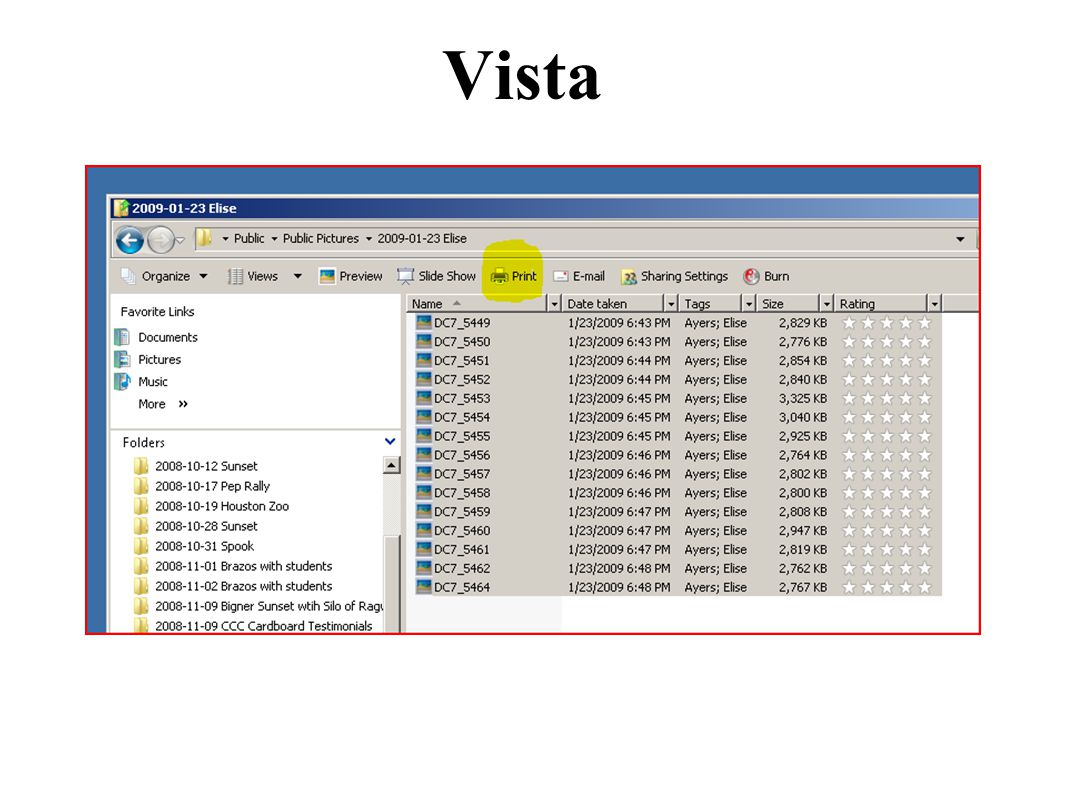Open the Views dropdown arrow
This screenshot has height=800, width=1066.
pos(297,276)
